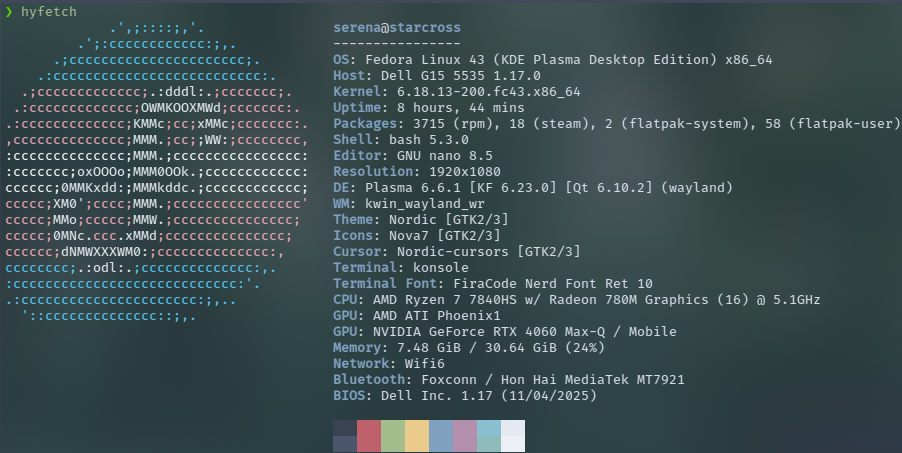Click the cyan color swatch
The width and height of the screenshot is (902, 453).
489,436
